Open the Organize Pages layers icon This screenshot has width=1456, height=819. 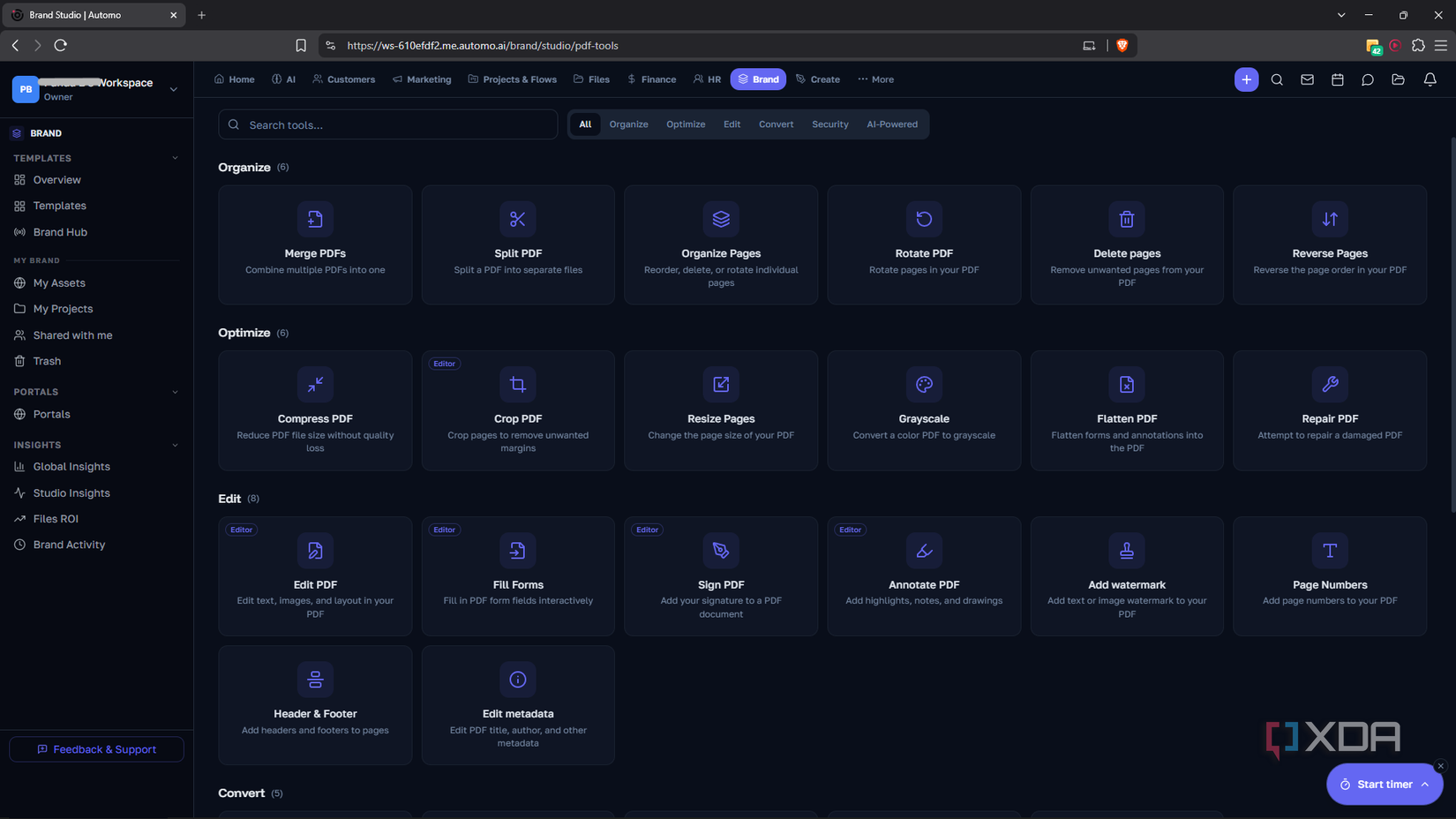click(x=721, y=219)
